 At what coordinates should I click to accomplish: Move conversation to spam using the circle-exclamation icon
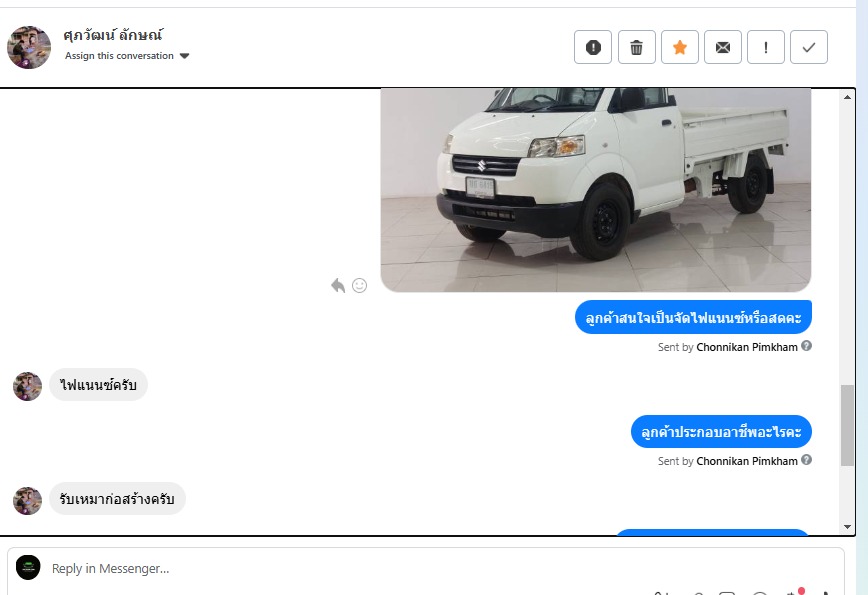point(592,47)
